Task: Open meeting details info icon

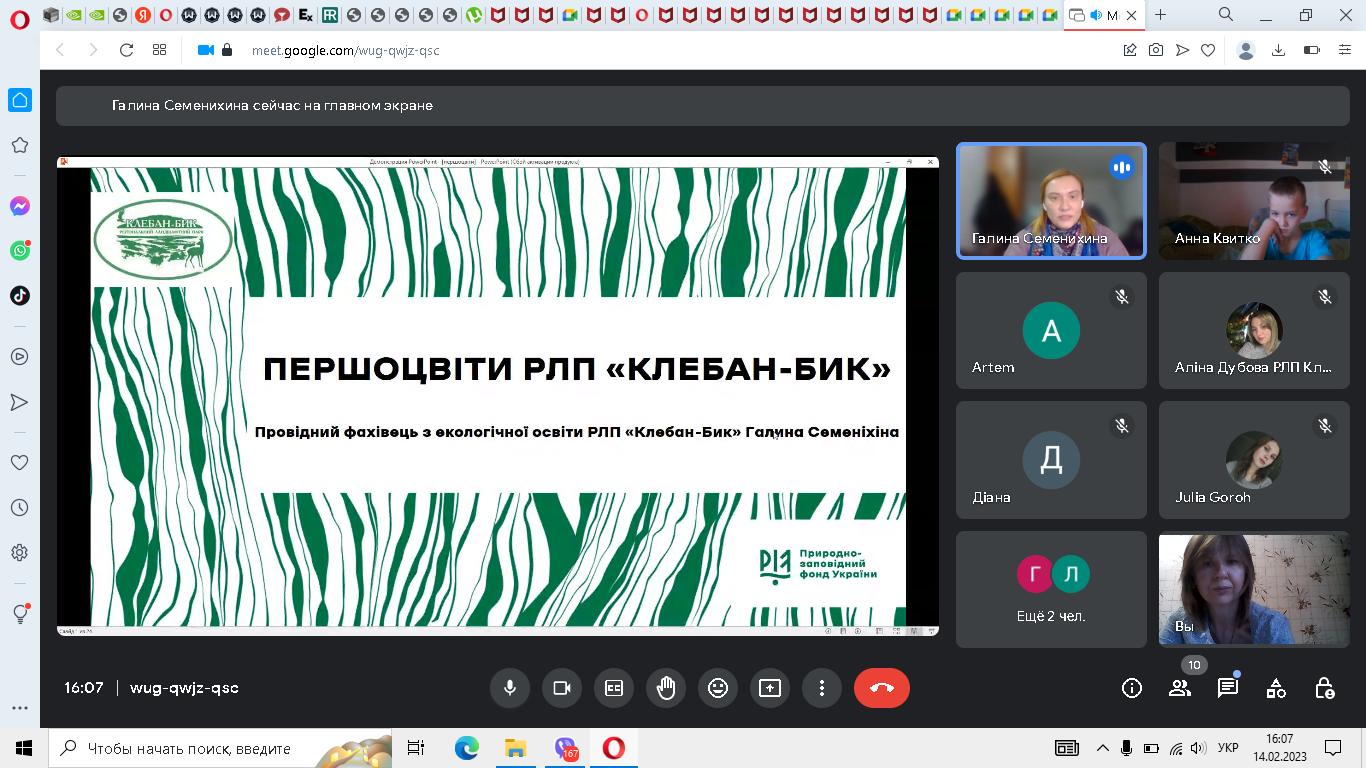Action: [x=1132, y=688]
